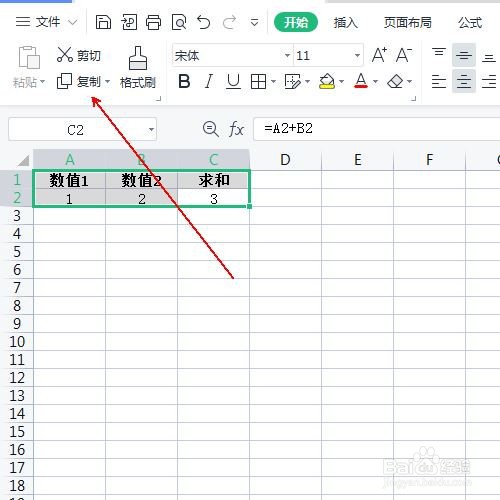Decrease font size with A- icon
The height and width of the screenshot is (500, 500).
pyautogui.click(x=404, y=55)
